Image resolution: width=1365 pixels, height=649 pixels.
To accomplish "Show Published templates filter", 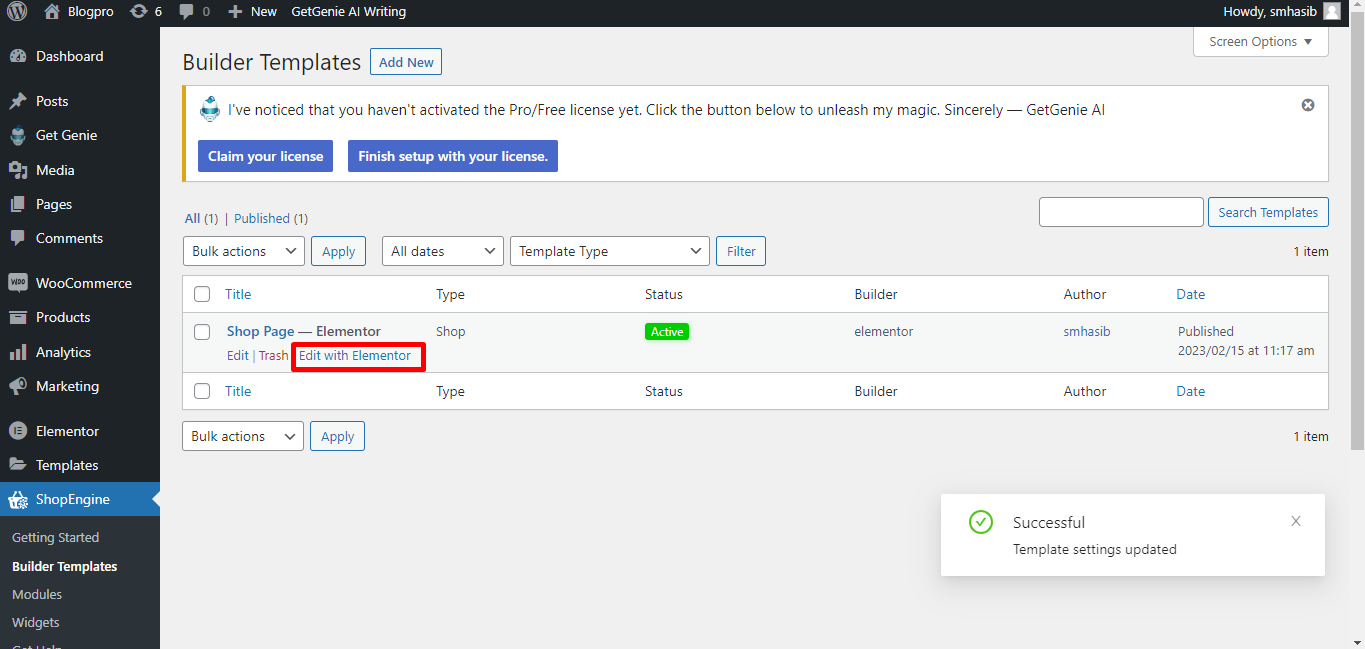I will [x=262, y=218].
